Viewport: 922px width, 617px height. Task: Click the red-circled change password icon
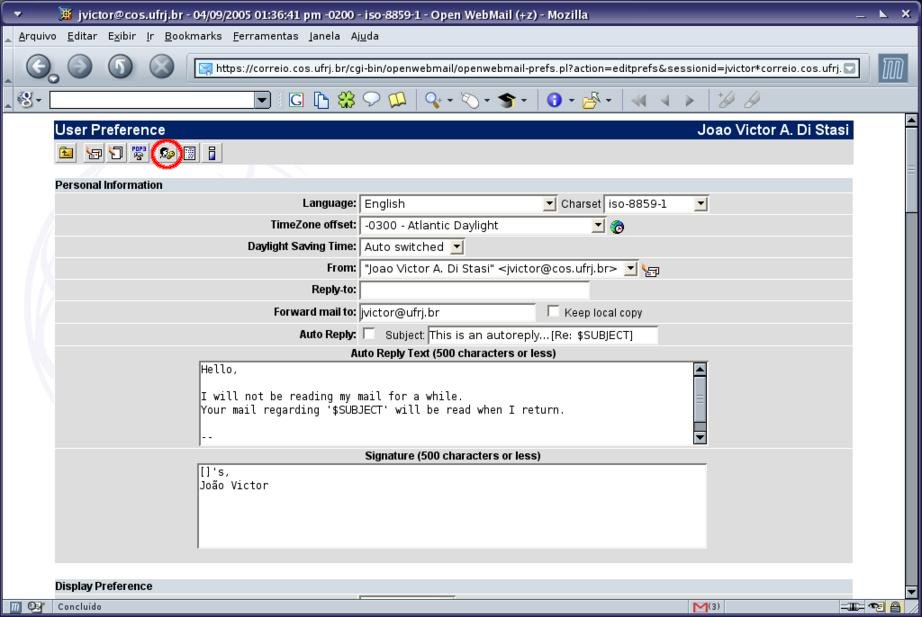click(166, 154)
